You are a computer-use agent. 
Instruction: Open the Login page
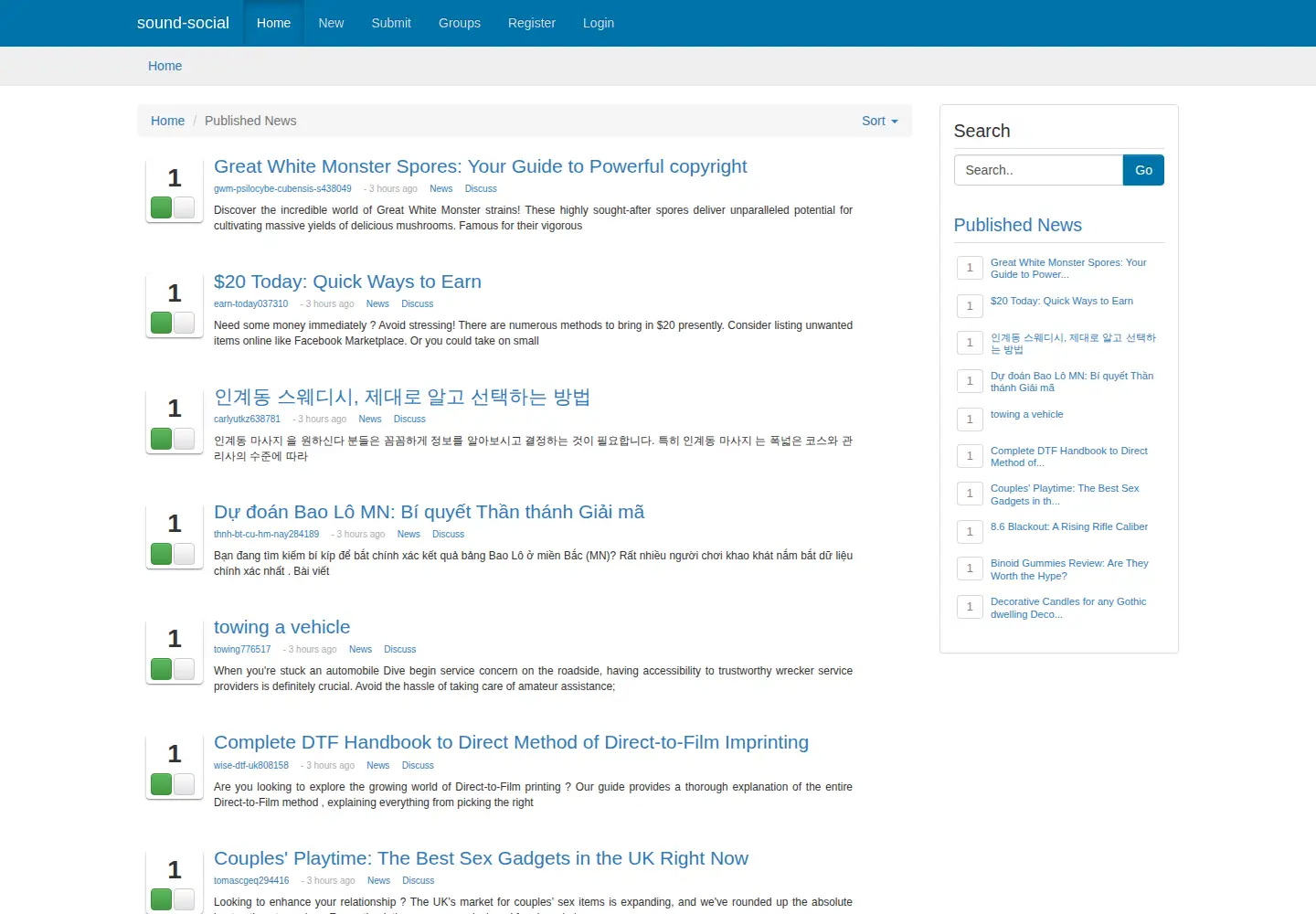pyautogui.click(x=599, y=23)
